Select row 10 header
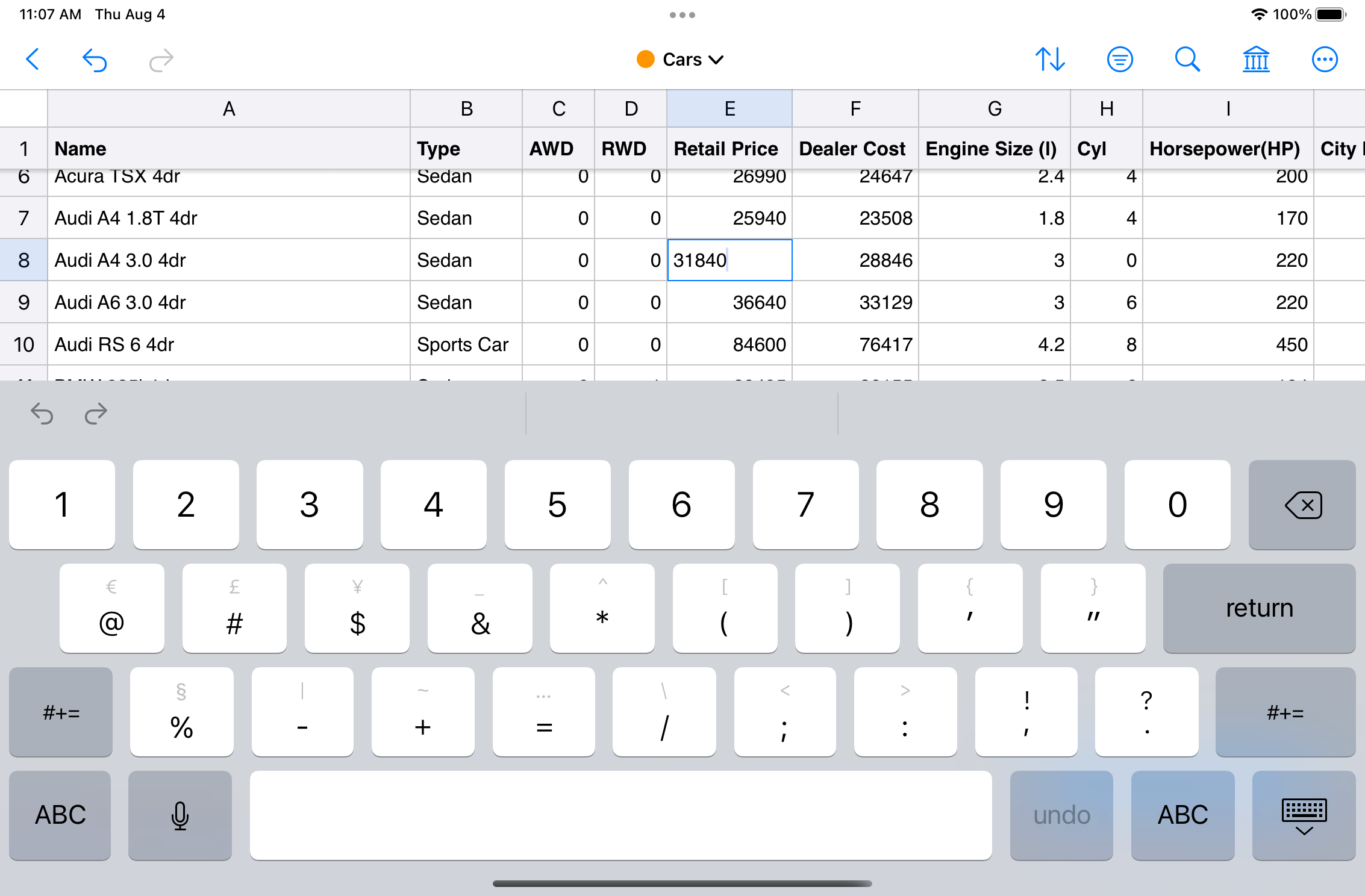The height and width of the screenshot is (896, 1365). click(x=24, y=344)
